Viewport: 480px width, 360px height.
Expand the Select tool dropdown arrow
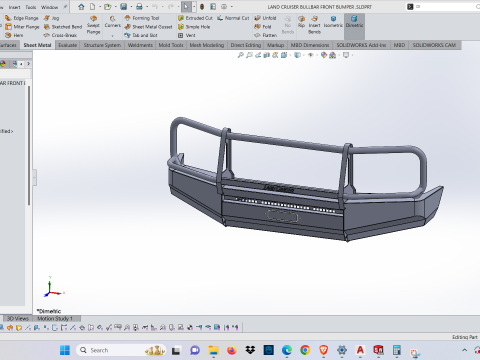click(194, 7)
